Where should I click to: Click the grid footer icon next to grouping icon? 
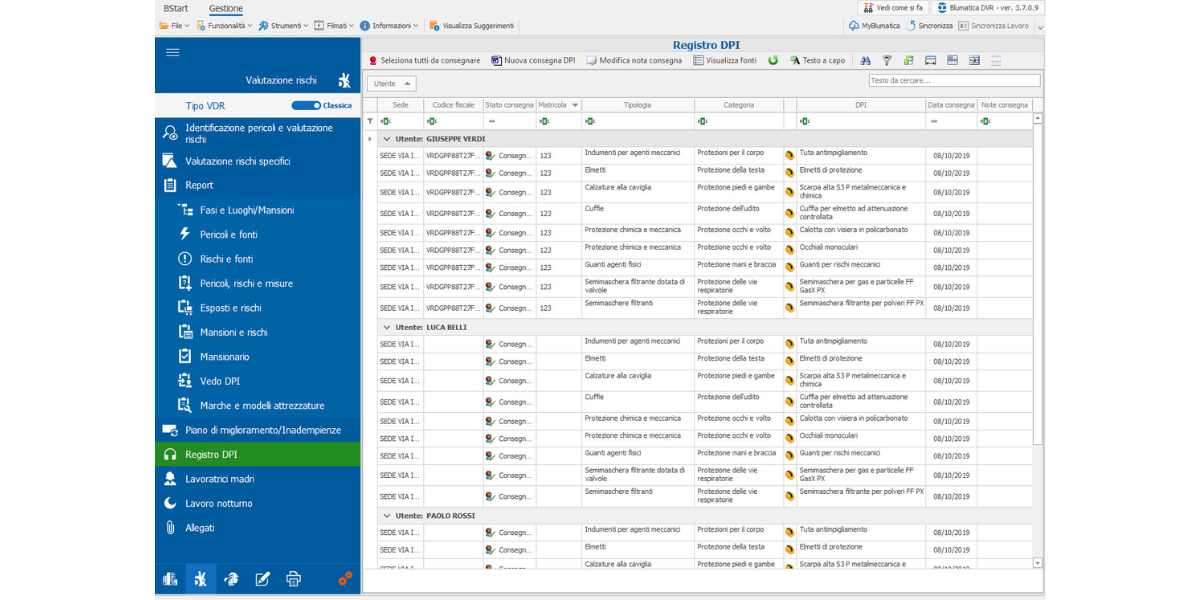pos(930,61)
